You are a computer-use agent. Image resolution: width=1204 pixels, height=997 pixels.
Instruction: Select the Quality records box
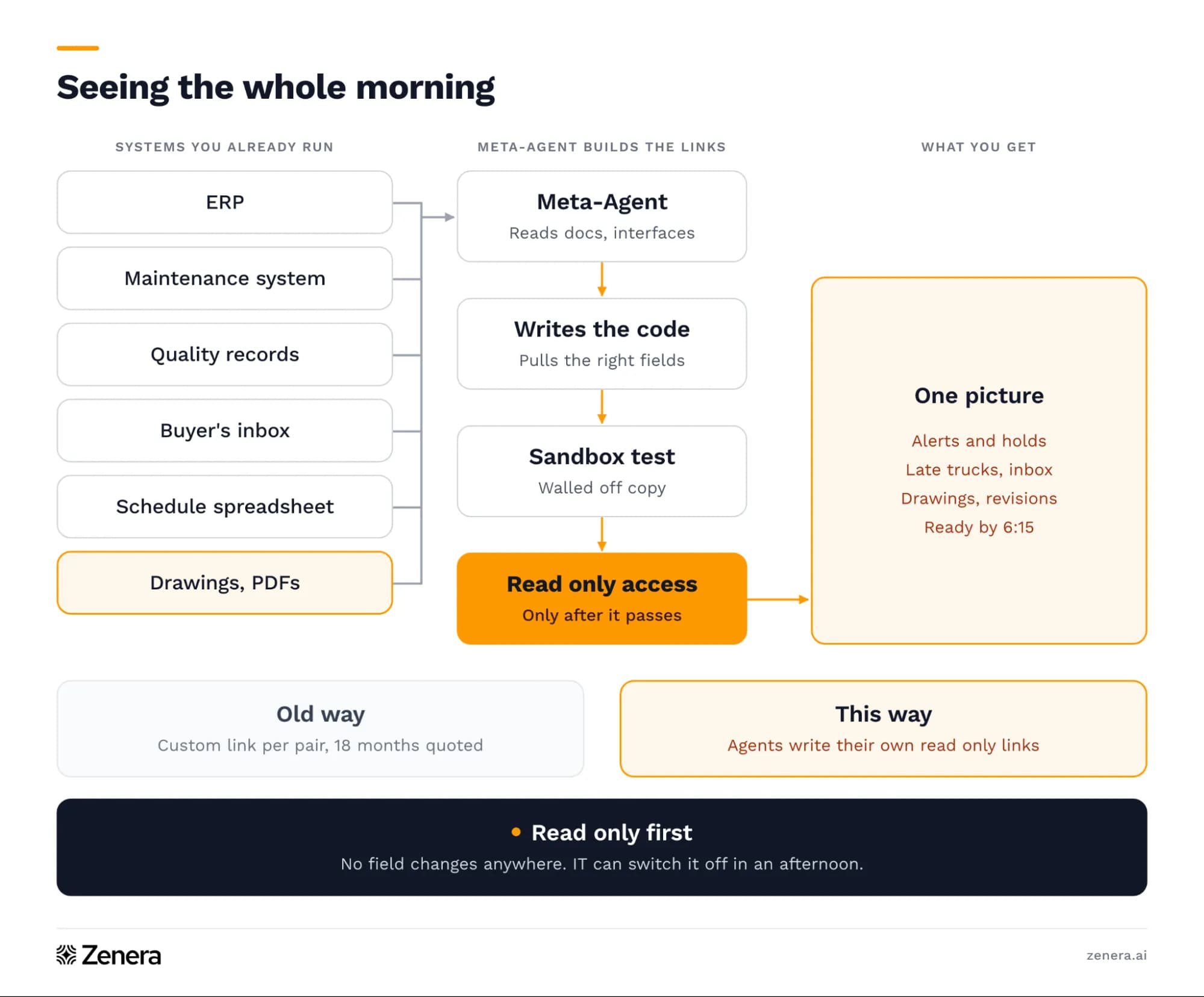click(225, 355)
